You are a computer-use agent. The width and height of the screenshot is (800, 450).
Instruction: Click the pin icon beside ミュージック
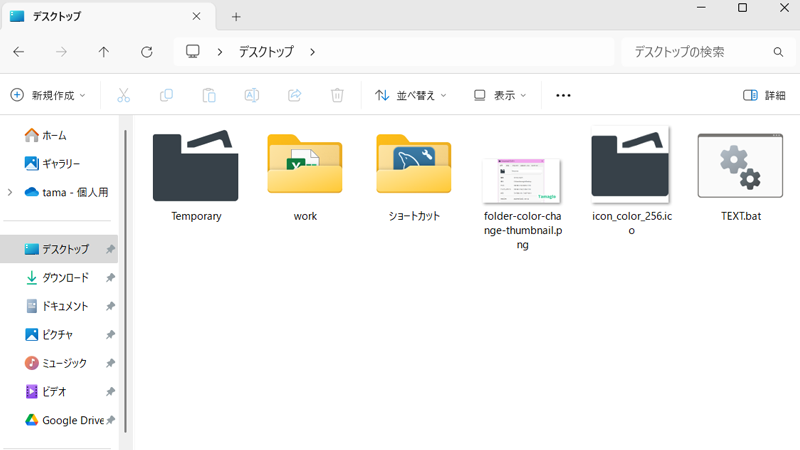pyautogui.click(x=110, y=363)
